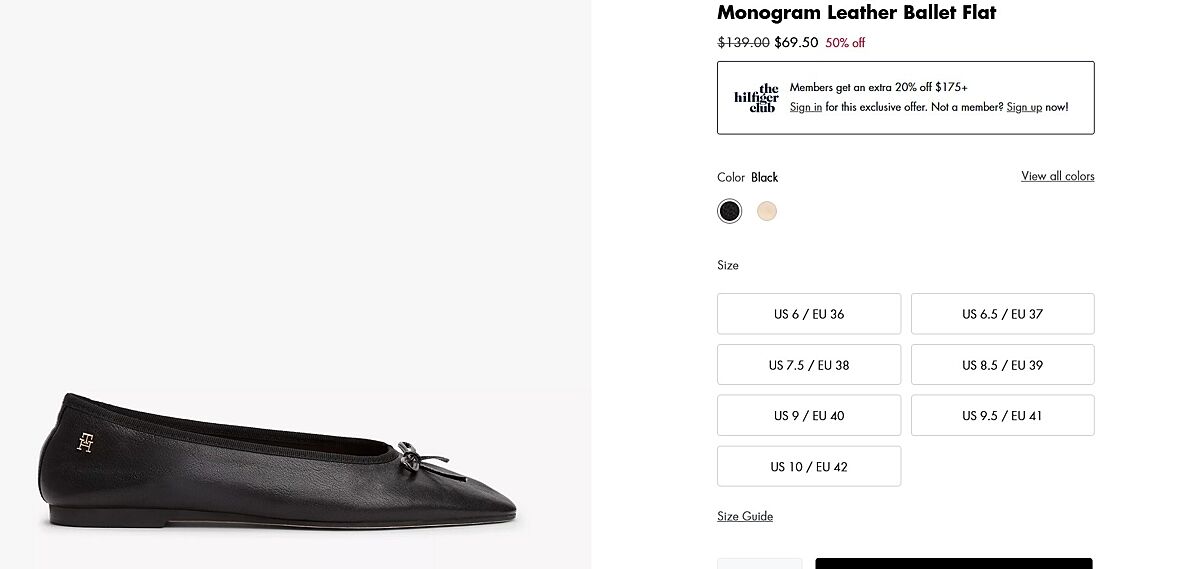Screen dimensions: 1200x569
Task: Select size US 6 / EU 36
Action: [x=809, y=314]
